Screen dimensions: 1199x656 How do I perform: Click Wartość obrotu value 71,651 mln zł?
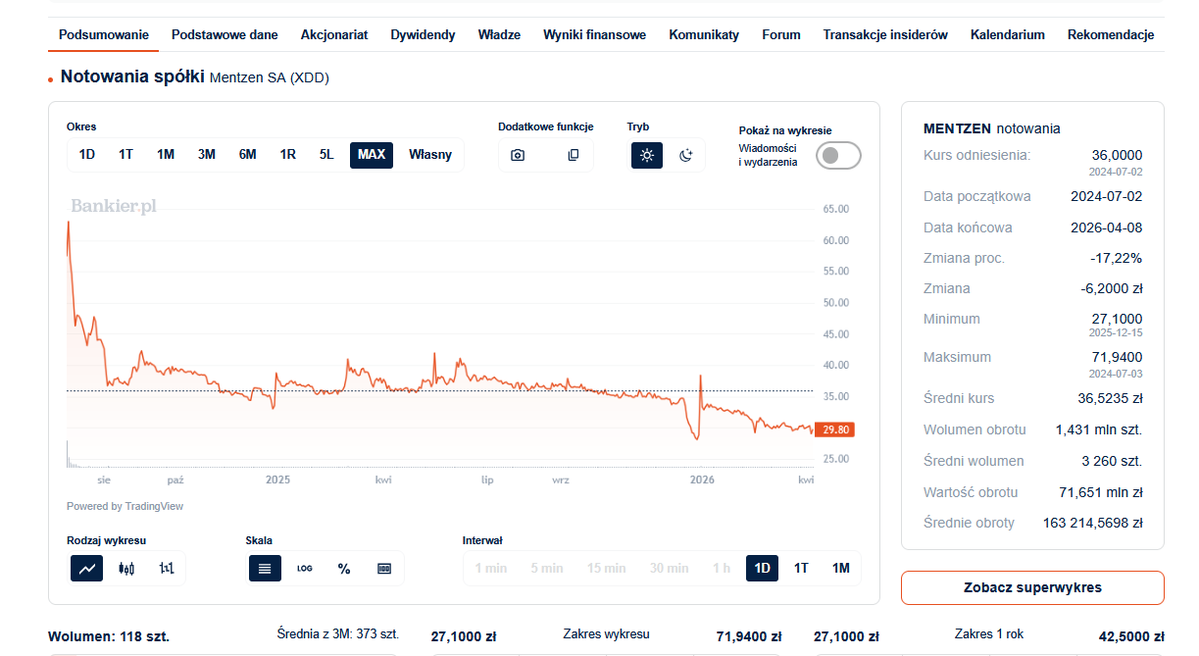click(1101, 492)
